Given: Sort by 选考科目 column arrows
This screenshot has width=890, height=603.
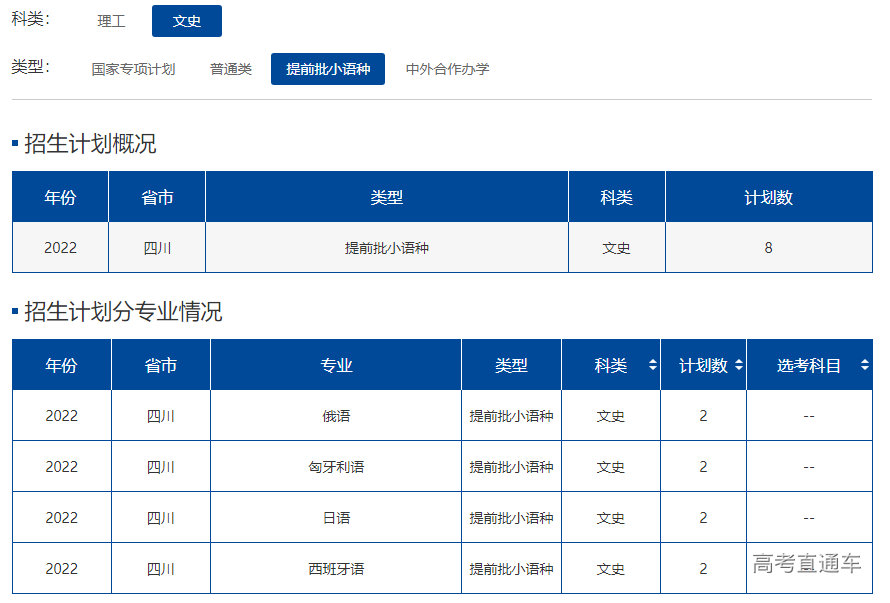Looking at the screenshot, I should [x=864, y=366].
